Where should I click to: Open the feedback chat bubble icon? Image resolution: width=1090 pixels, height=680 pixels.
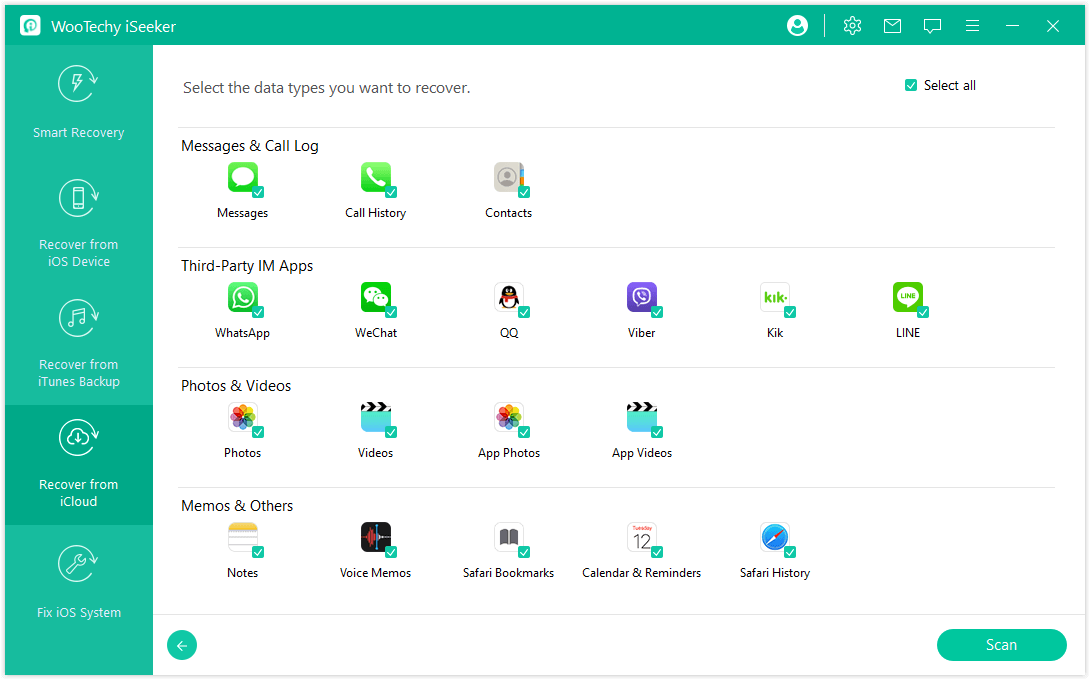[932, 26]
